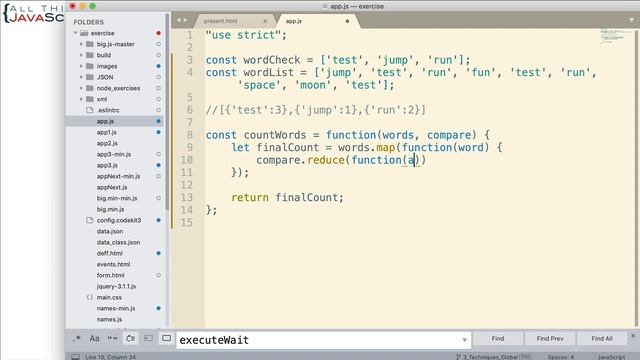Expand the build folder
Viewport: 640px width, 360px height.
point(81,55)
